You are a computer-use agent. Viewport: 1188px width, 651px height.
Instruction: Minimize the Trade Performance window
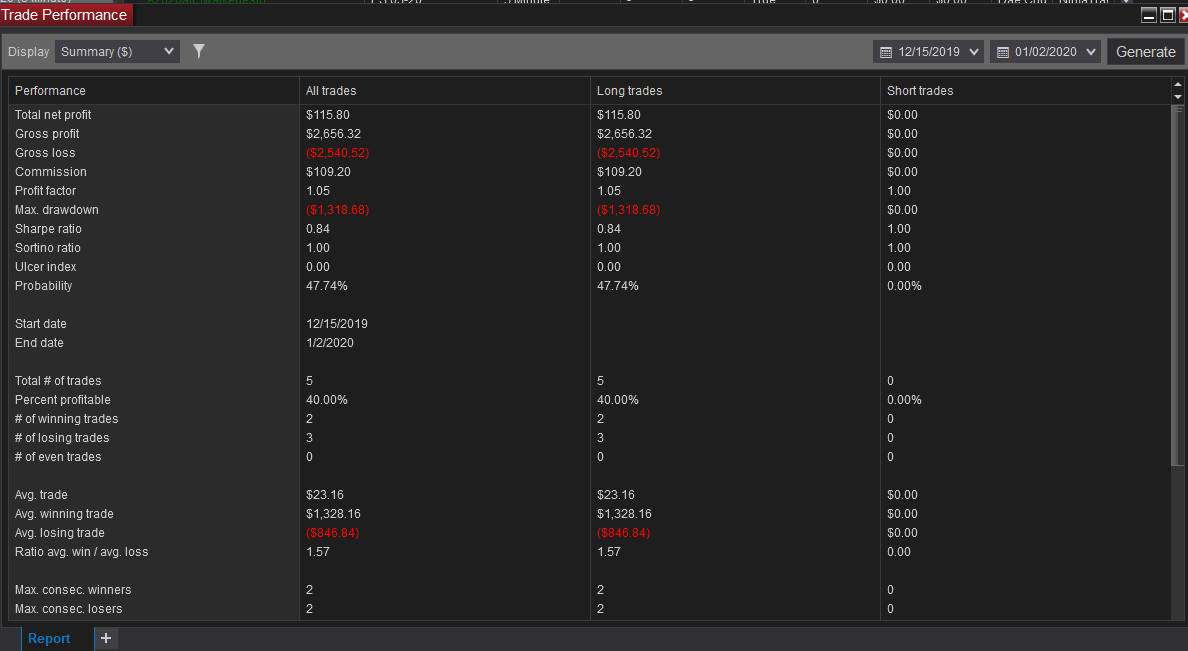pos(1149,15)
